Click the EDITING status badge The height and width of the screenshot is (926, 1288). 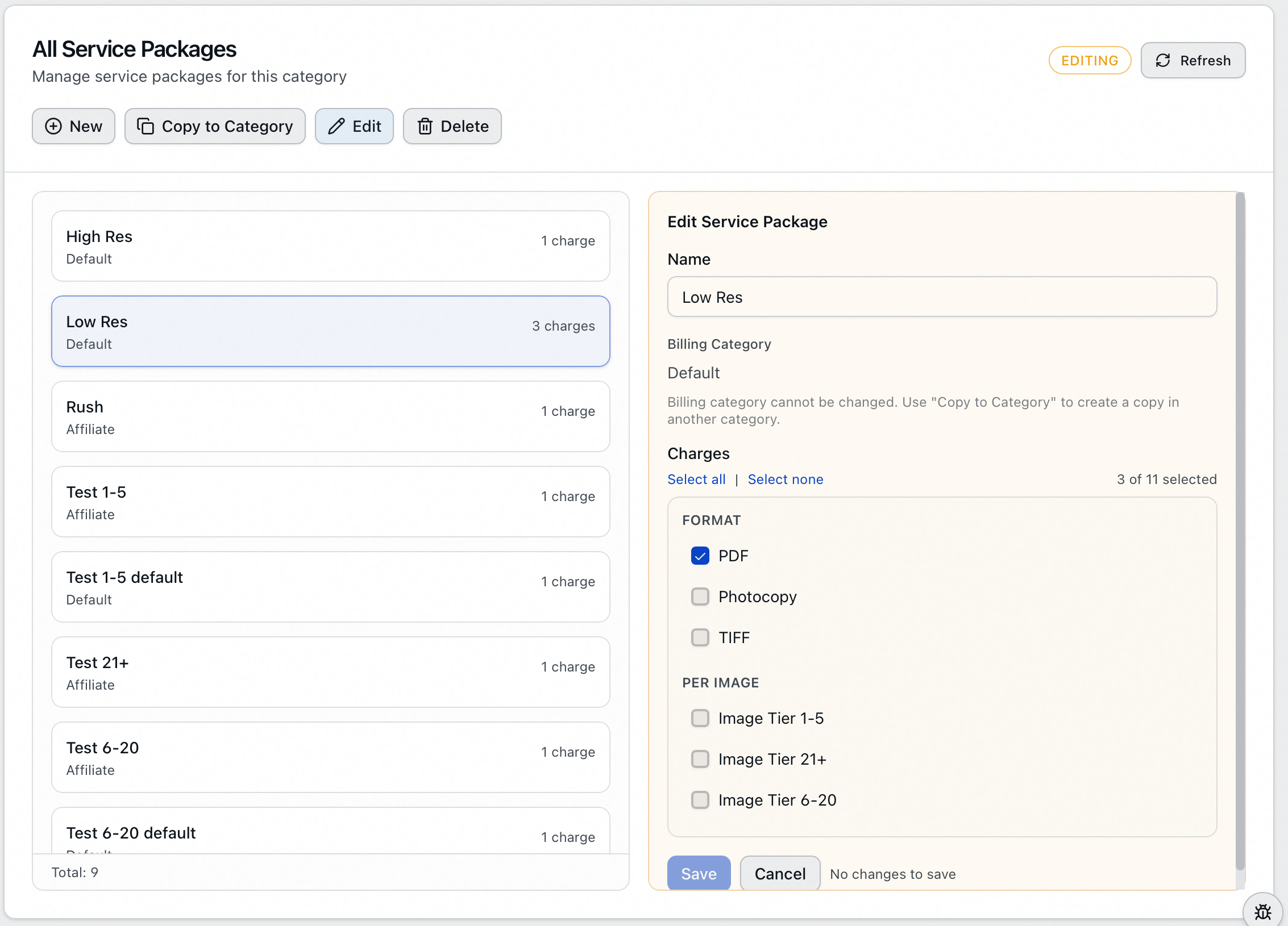point(1090,60)
